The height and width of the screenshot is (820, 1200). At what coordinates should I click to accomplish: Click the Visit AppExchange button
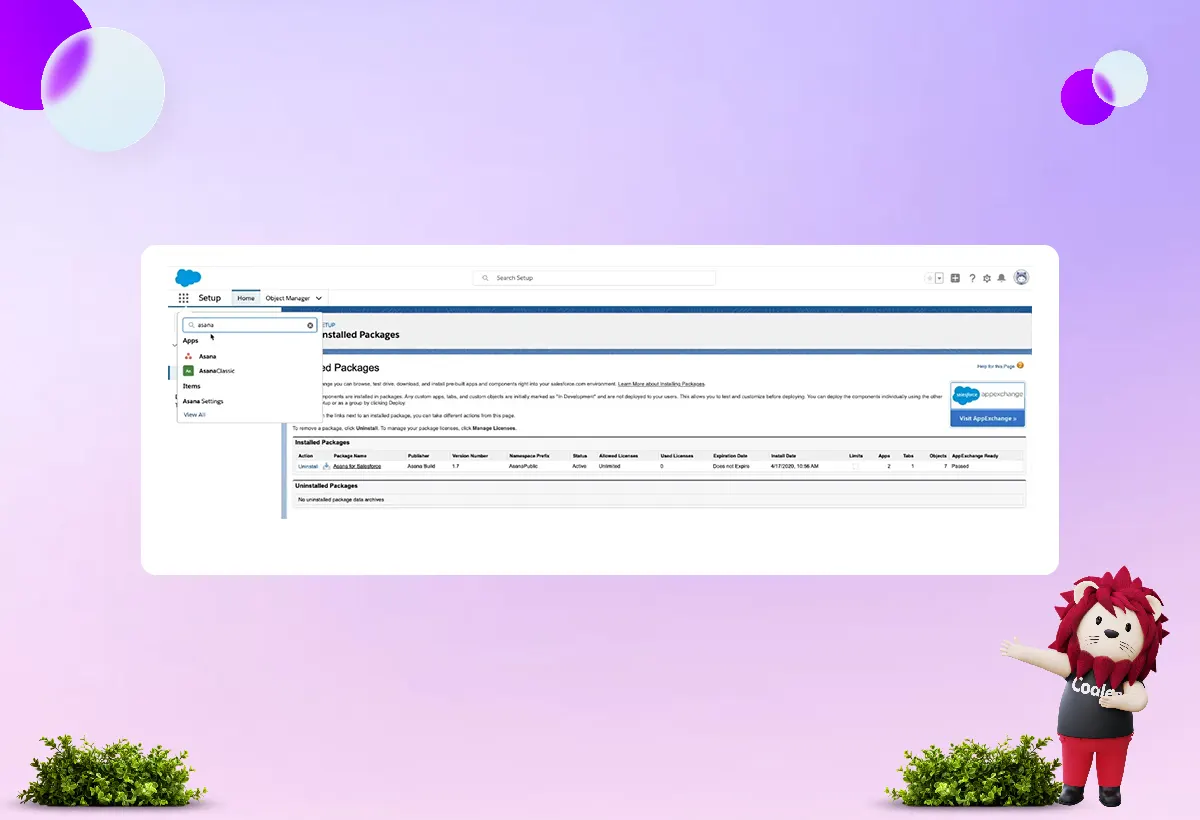(987, 418)
